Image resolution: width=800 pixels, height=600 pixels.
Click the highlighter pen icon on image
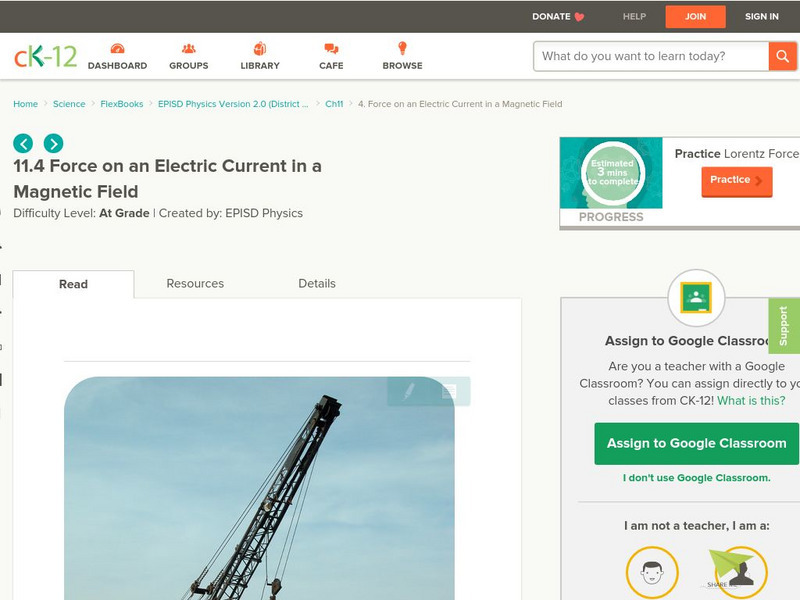click(409, 391)
